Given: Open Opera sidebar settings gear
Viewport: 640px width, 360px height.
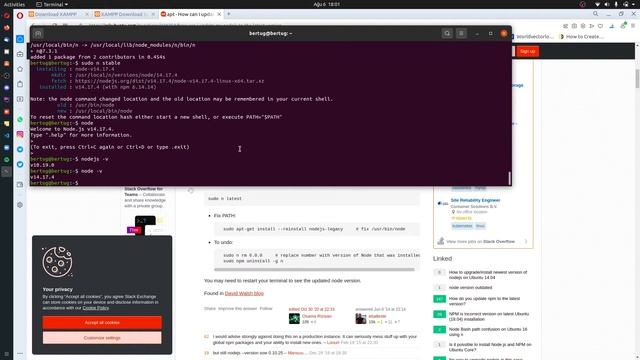Looking at the screenshot, I should point(20,205).
